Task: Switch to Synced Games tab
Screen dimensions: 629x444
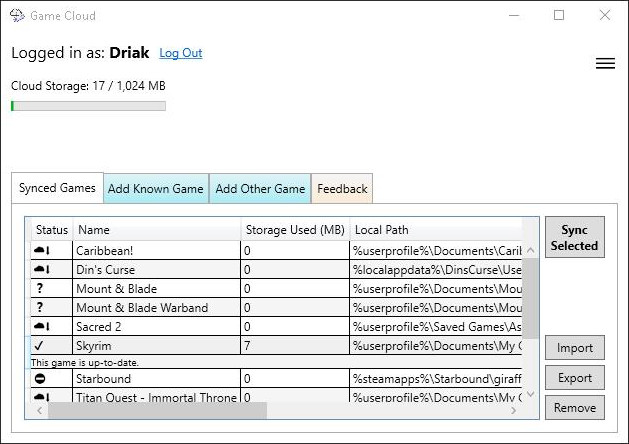Action: point(57,188)
